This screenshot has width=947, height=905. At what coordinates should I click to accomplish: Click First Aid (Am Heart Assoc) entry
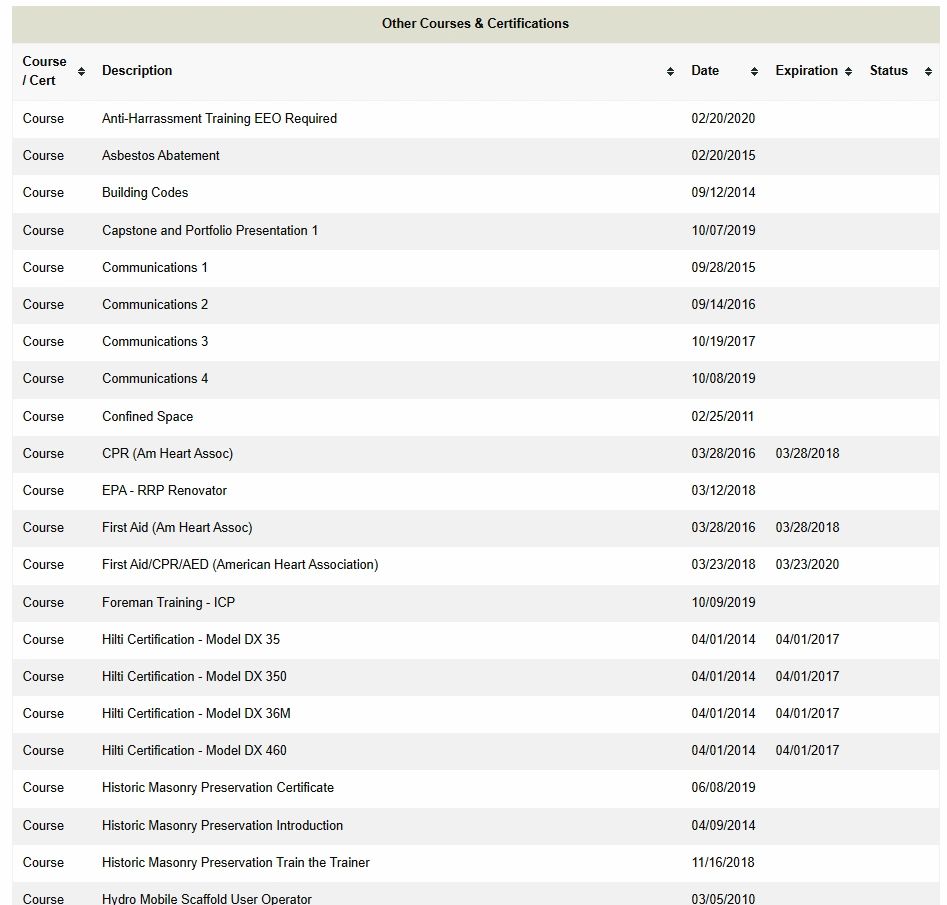(x=177, y=527)
